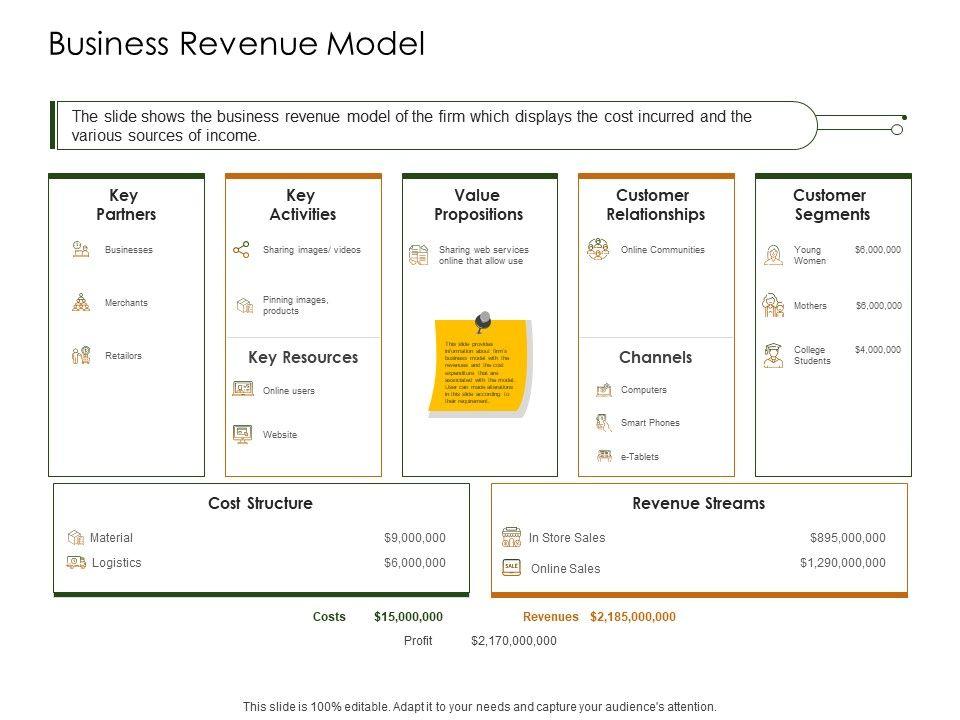Image resolution: width=960 pixels, height=720 pixels.
Task: Click the Retailors icon
Action: pyautogui.click(x=81, y=355)
